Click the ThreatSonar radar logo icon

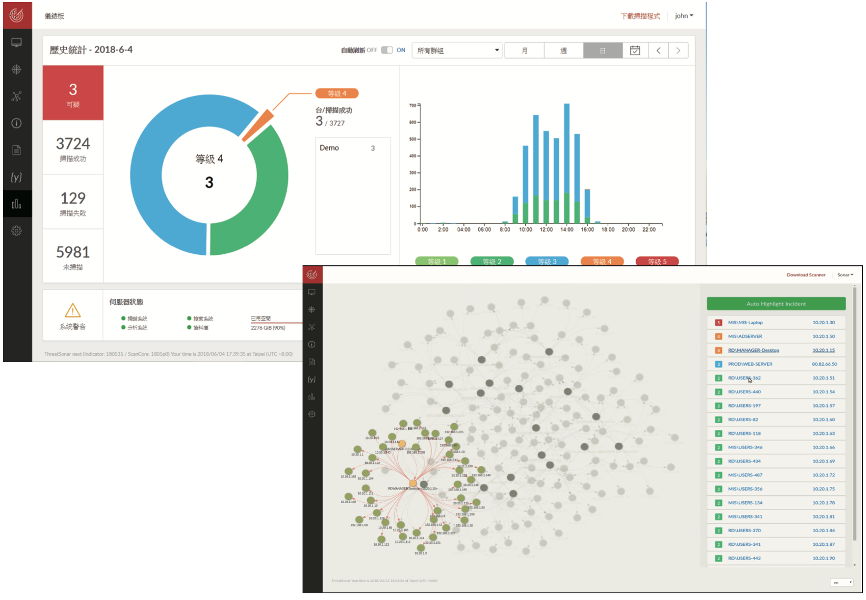click(x=17, y=15)
